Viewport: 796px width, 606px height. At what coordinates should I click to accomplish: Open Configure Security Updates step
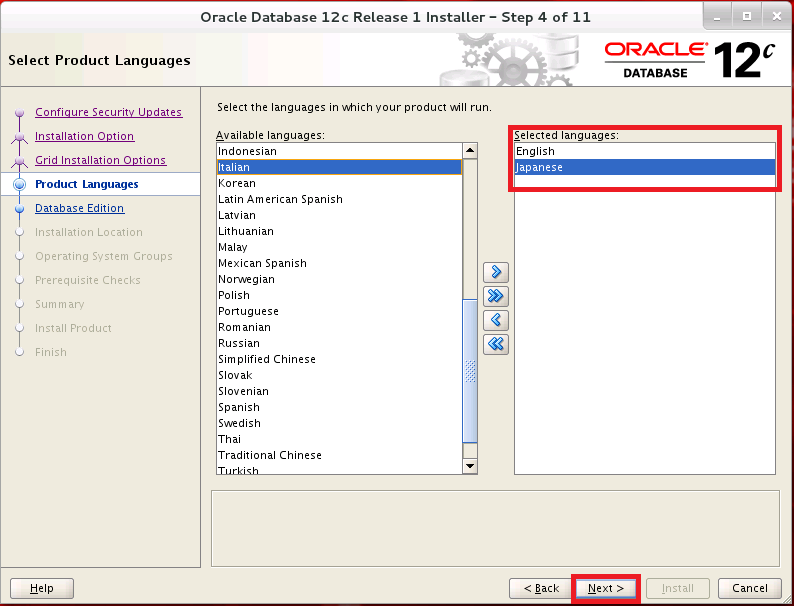tap(108, 112)
